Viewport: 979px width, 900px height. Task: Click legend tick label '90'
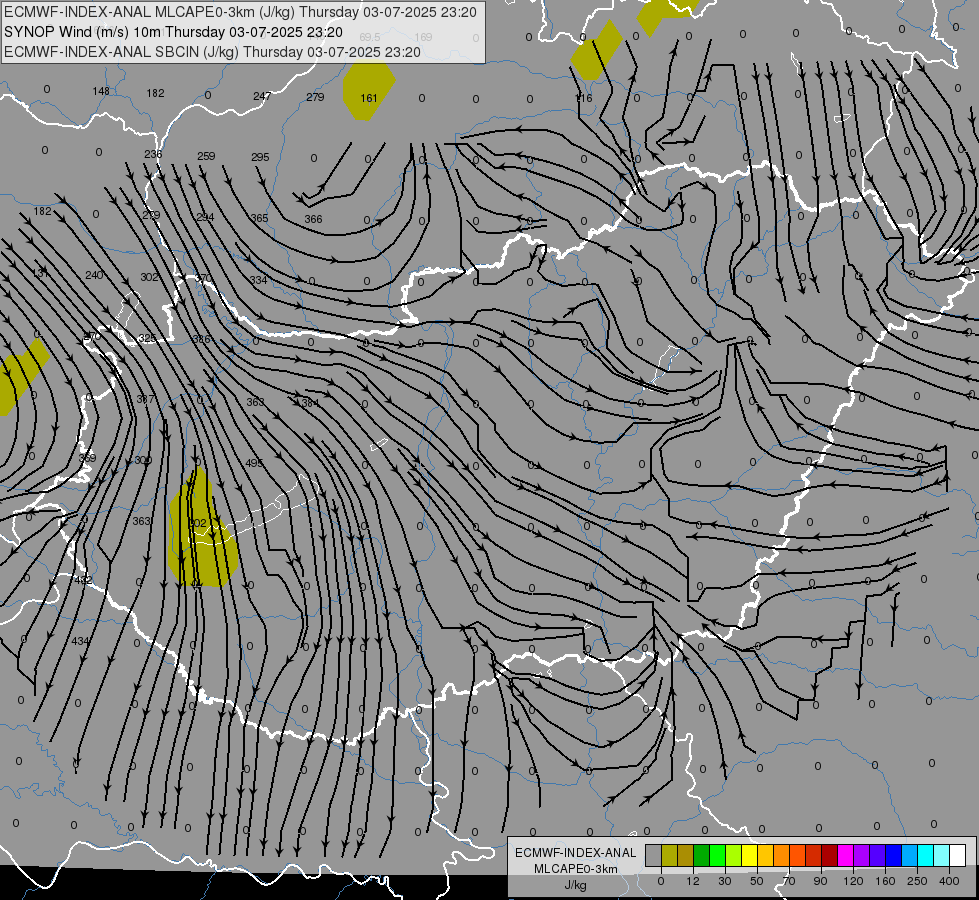pos(820,881)
